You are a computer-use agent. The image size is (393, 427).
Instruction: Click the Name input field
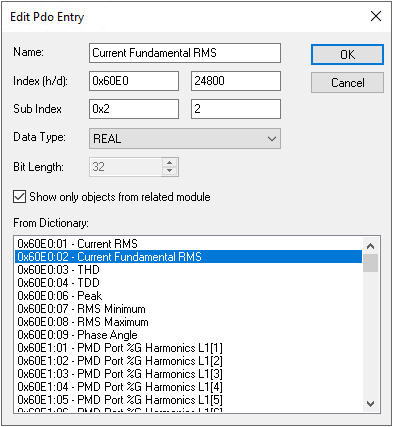pyautogui.click(x=185, y=53)
